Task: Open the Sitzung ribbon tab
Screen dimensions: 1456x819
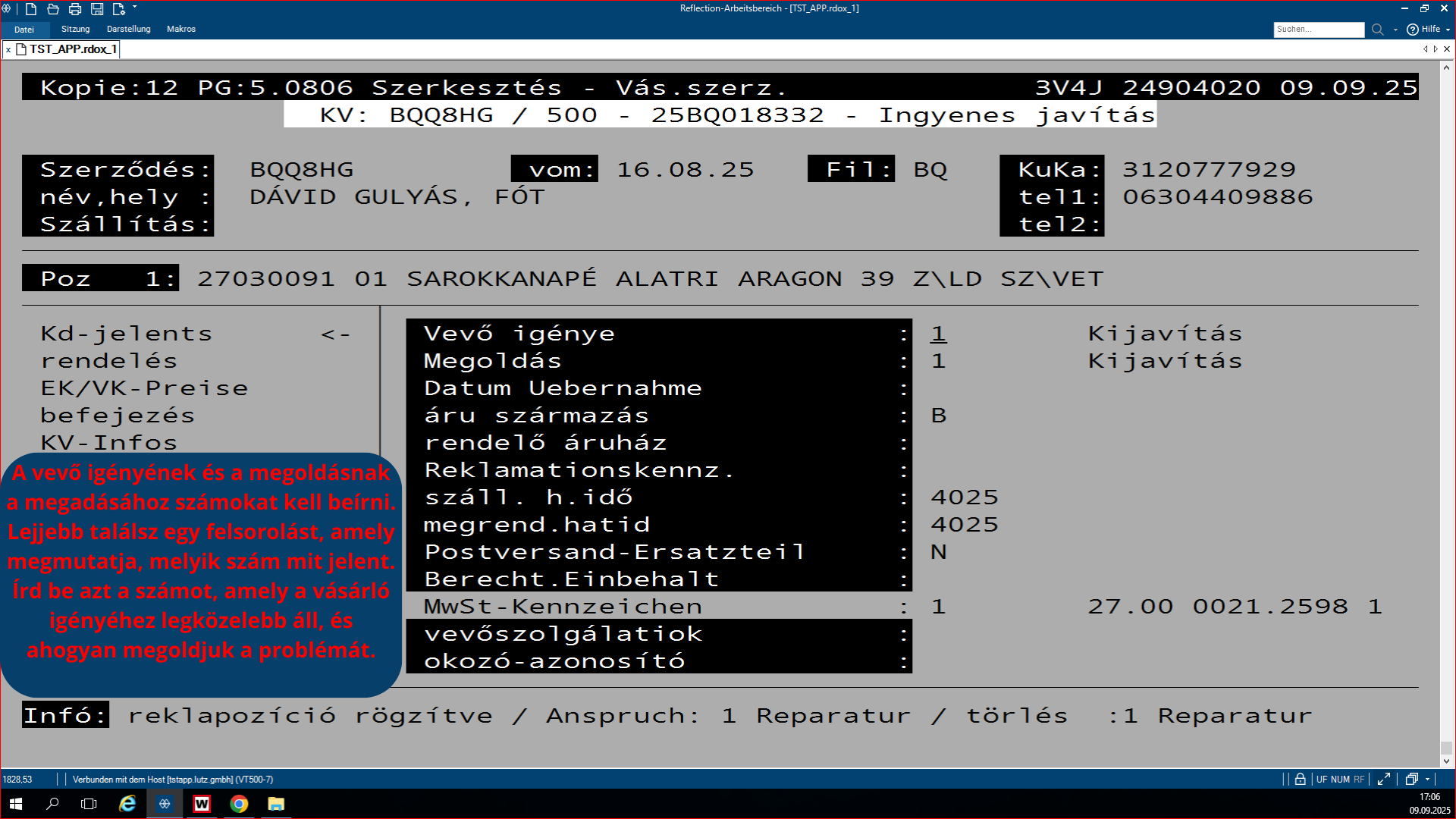Action: 75,30
